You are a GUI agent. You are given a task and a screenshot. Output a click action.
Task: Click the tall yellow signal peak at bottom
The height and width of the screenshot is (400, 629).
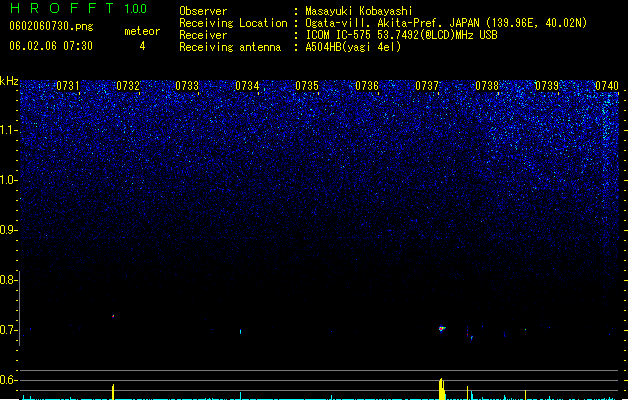(x=442, y=389)
